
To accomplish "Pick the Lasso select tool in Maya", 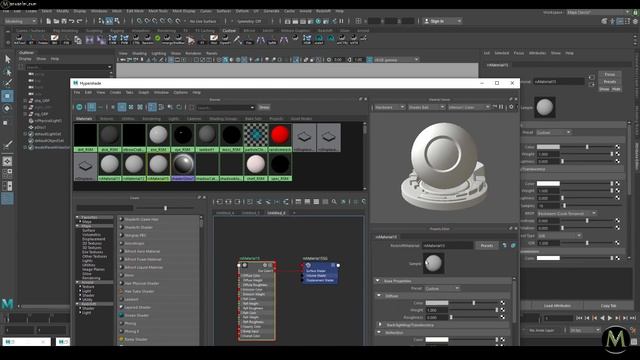I will [7, 72].
